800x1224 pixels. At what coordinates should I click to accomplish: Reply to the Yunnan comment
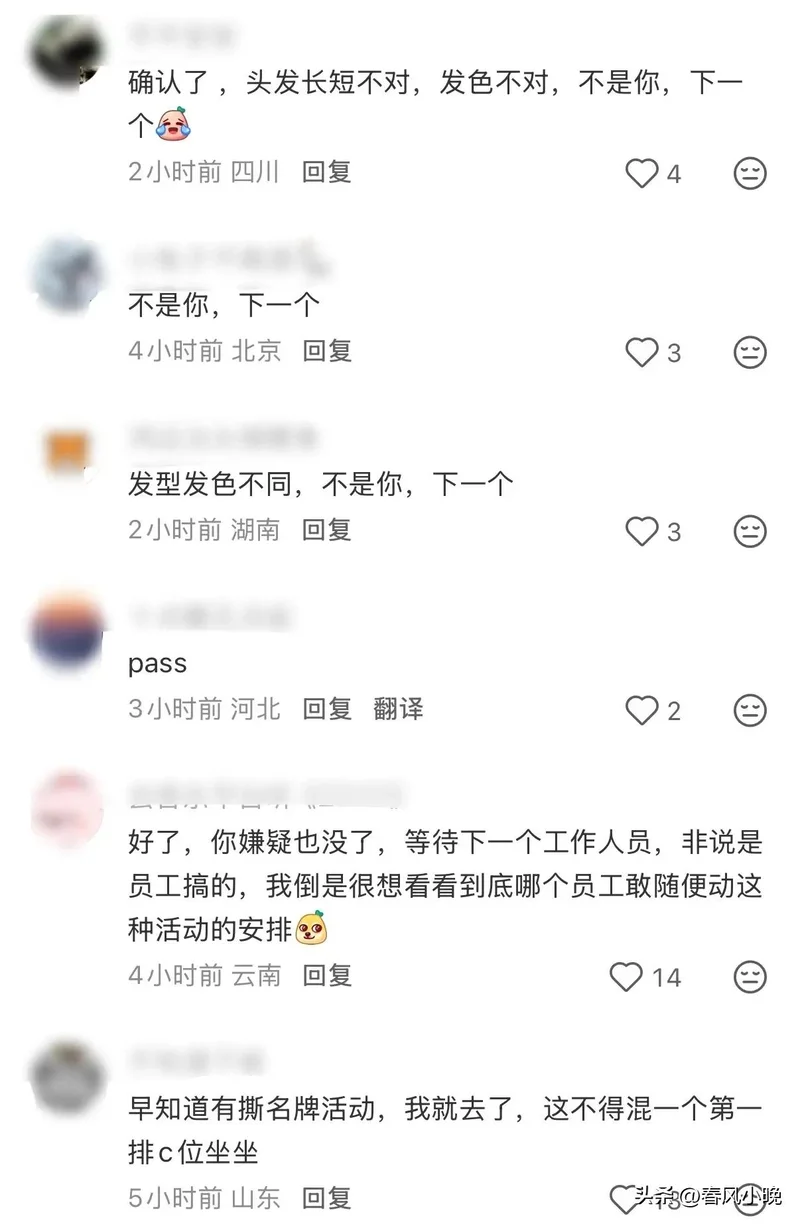[327, 975]
